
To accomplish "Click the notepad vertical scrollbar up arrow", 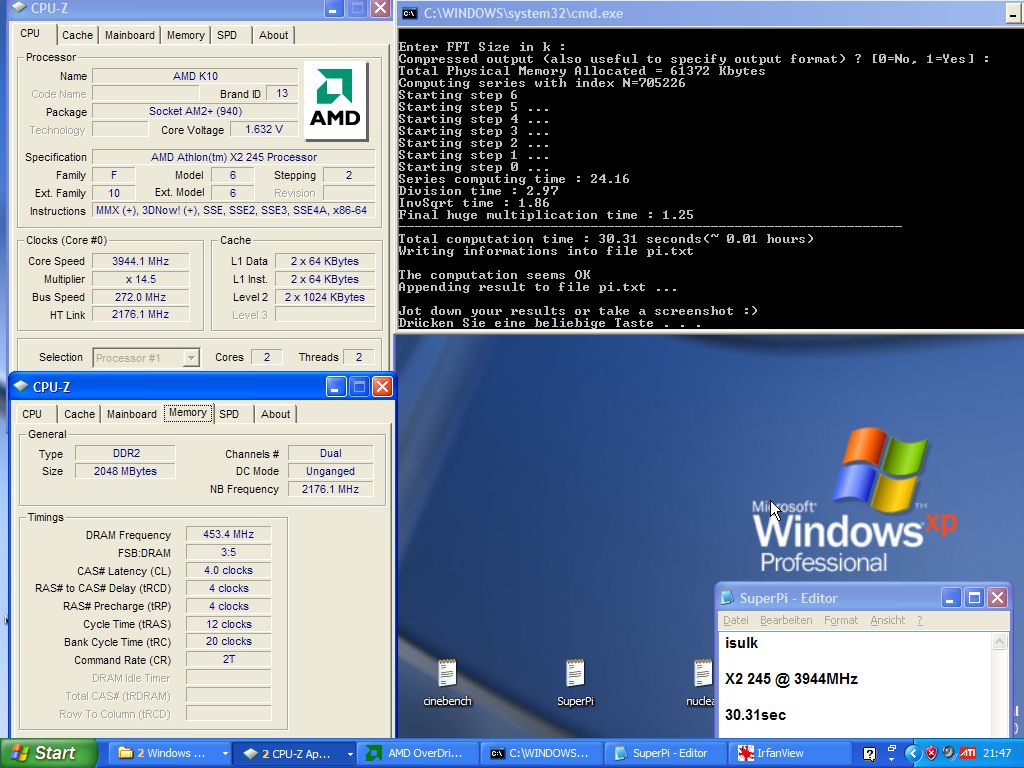I will click(1000, 643).
